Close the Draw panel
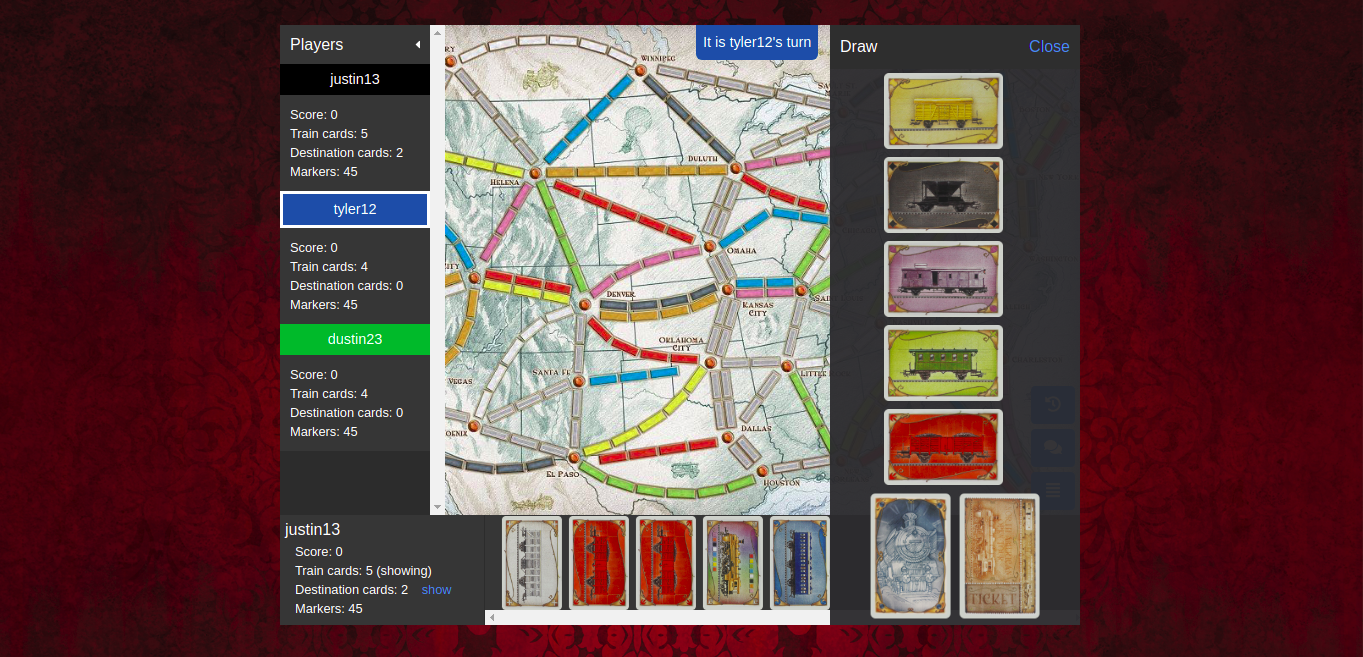The width and height of the screenshot is (1363, 657). (1048, 47)
